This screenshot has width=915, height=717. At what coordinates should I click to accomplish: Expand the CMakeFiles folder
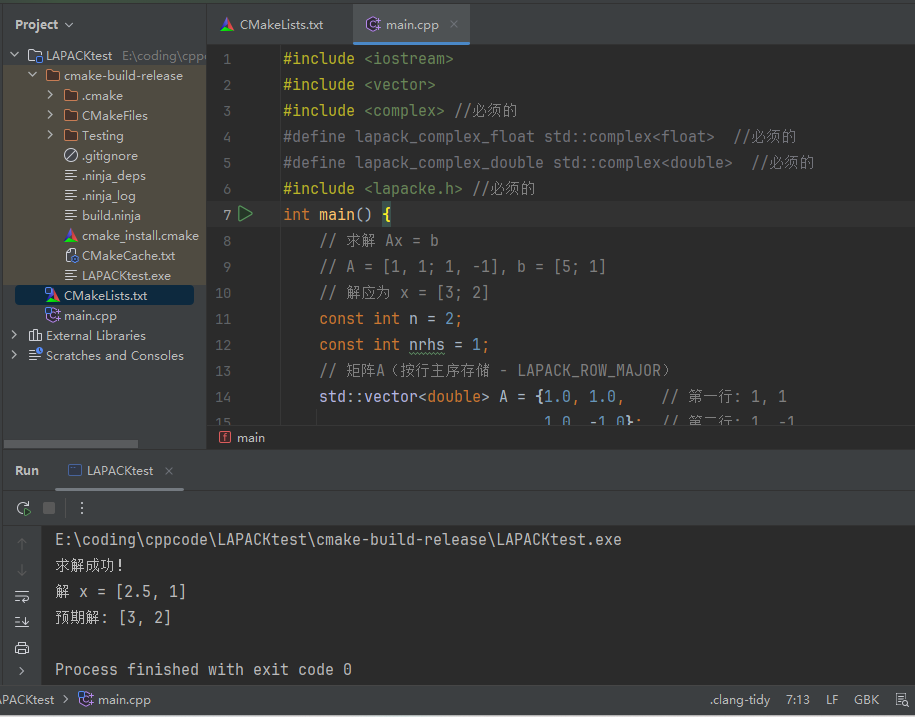point(50,115)
